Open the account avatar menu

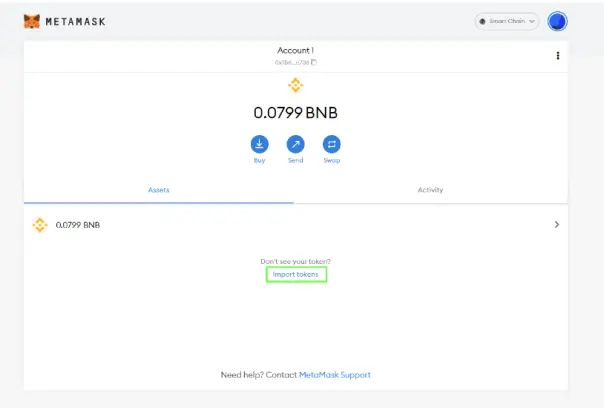coord(557,22)
